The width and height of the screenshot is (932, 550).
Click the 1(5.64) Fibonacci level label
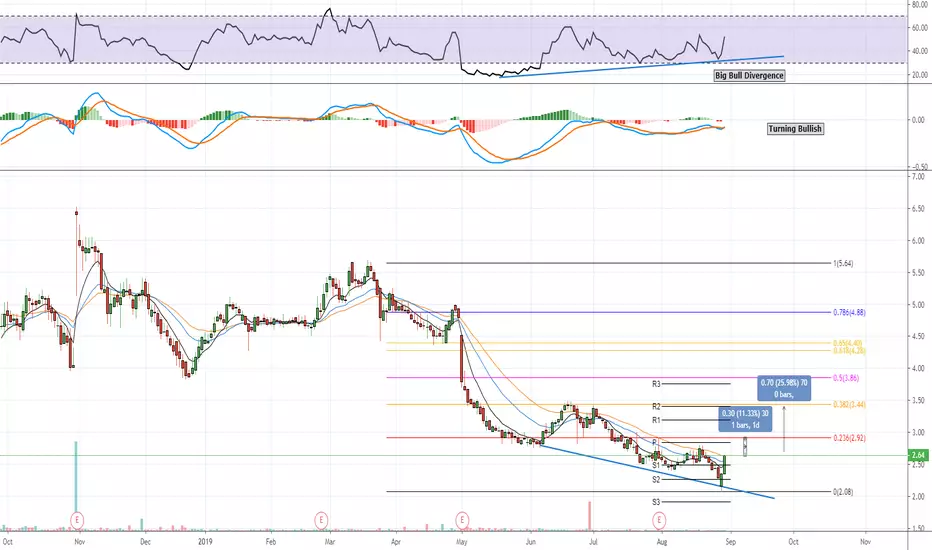pyautogui.click(x=843, y=263)
